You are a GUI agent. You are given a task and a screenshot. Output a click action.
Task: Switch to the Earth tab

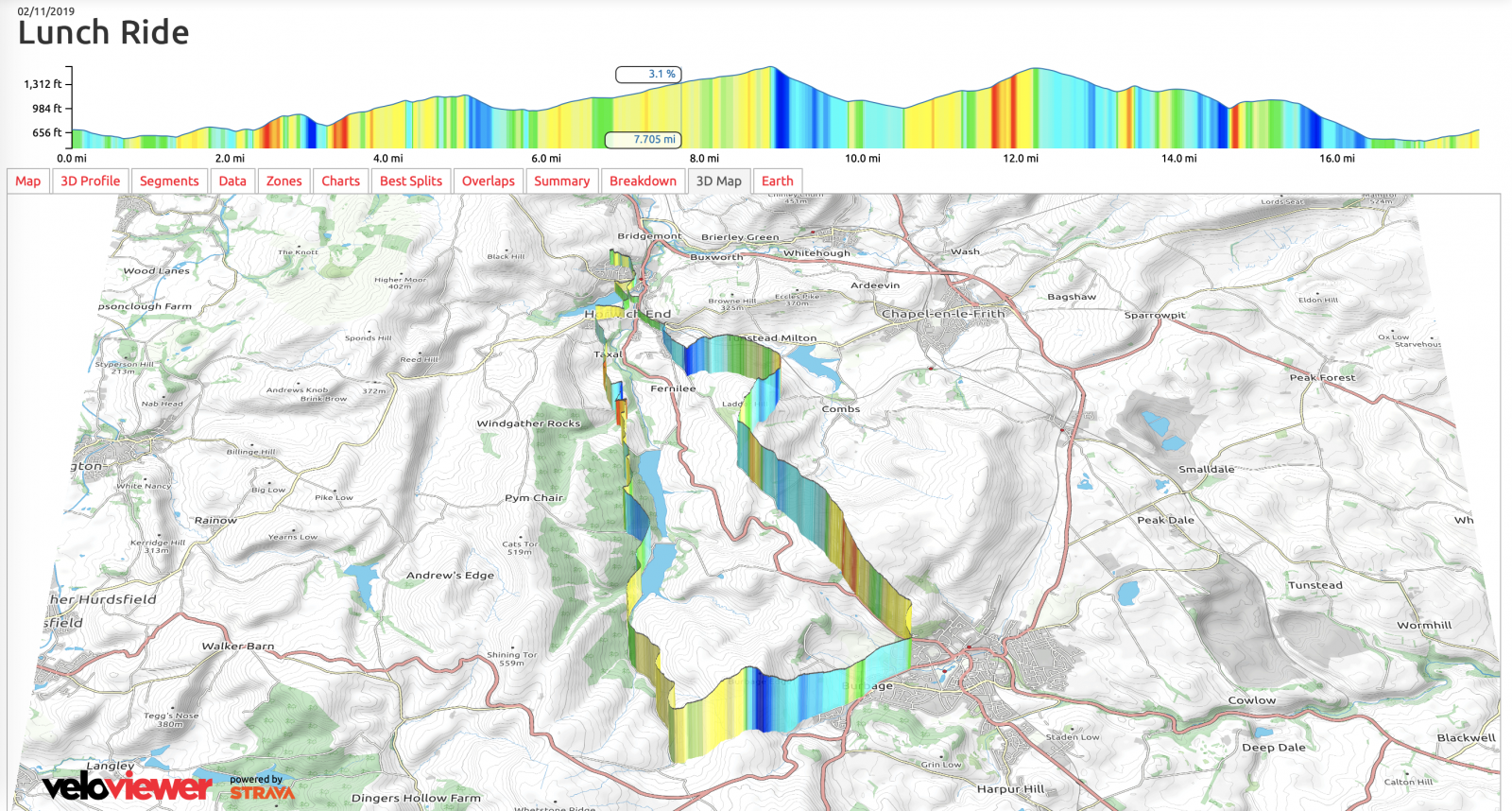pos(778,181)
